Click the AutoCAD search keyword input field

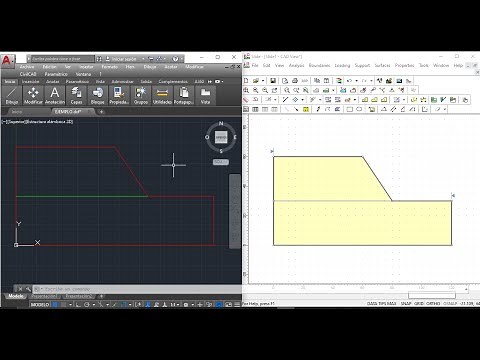pyautogui.click(x=63, y=59)
